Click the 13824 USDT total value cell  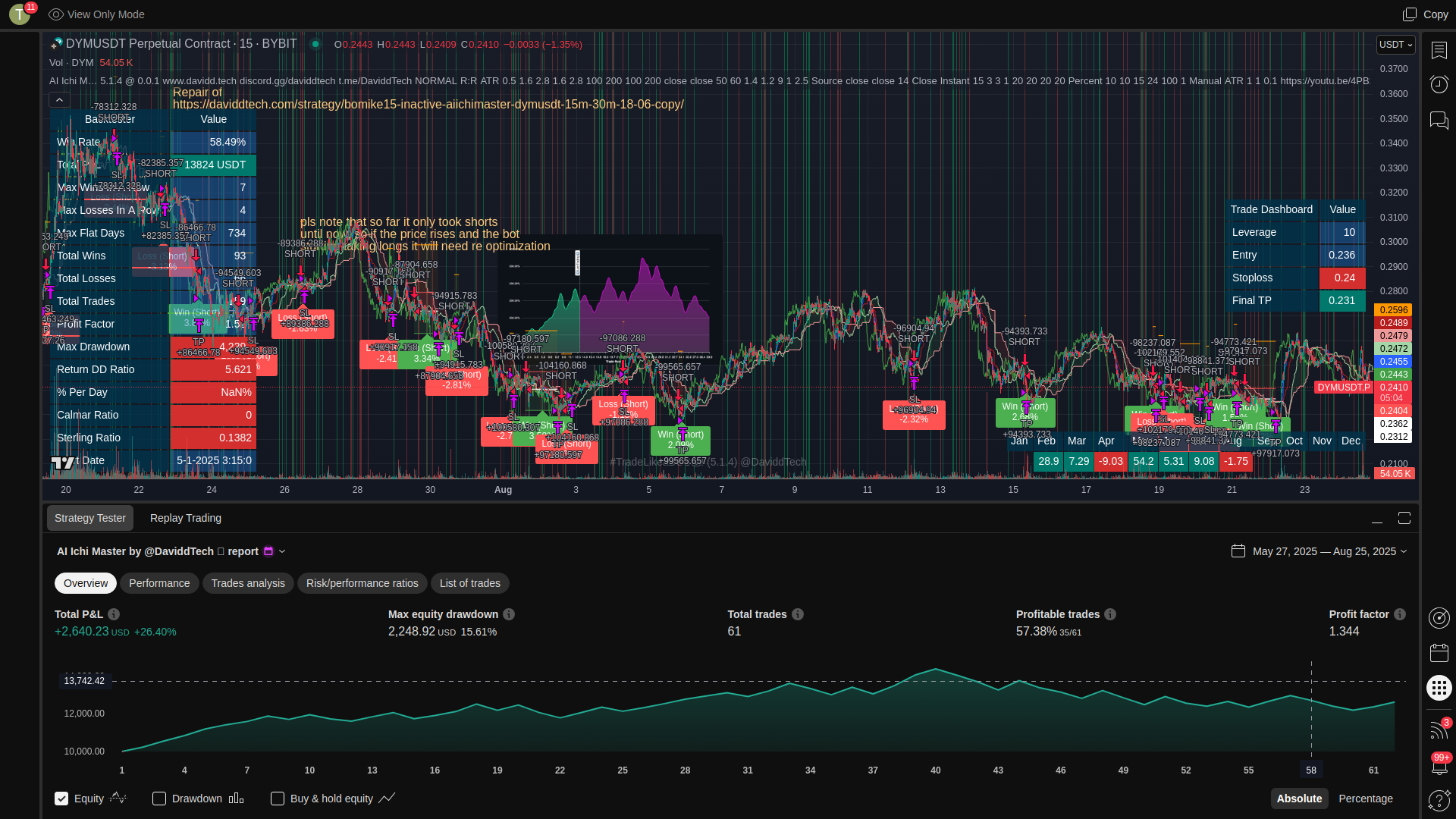[215, 165]
